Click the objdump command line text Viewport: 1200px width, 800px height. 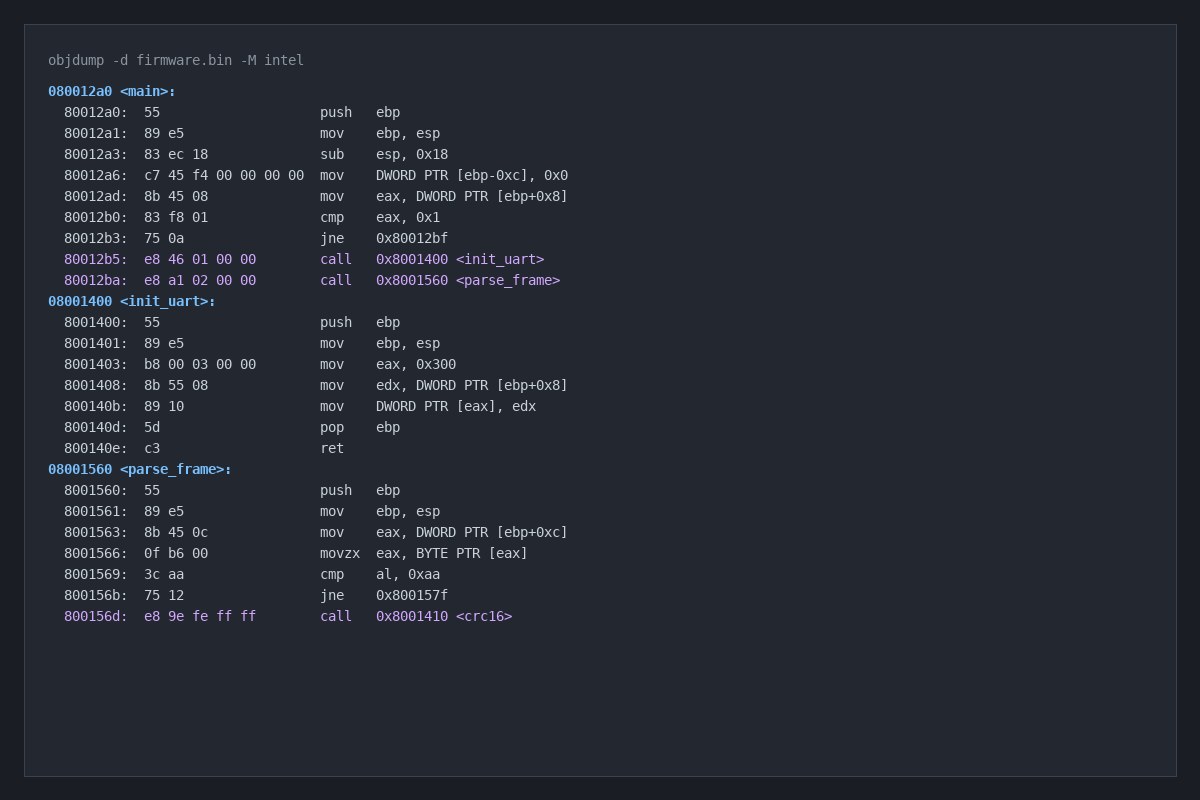pos(176,60)
